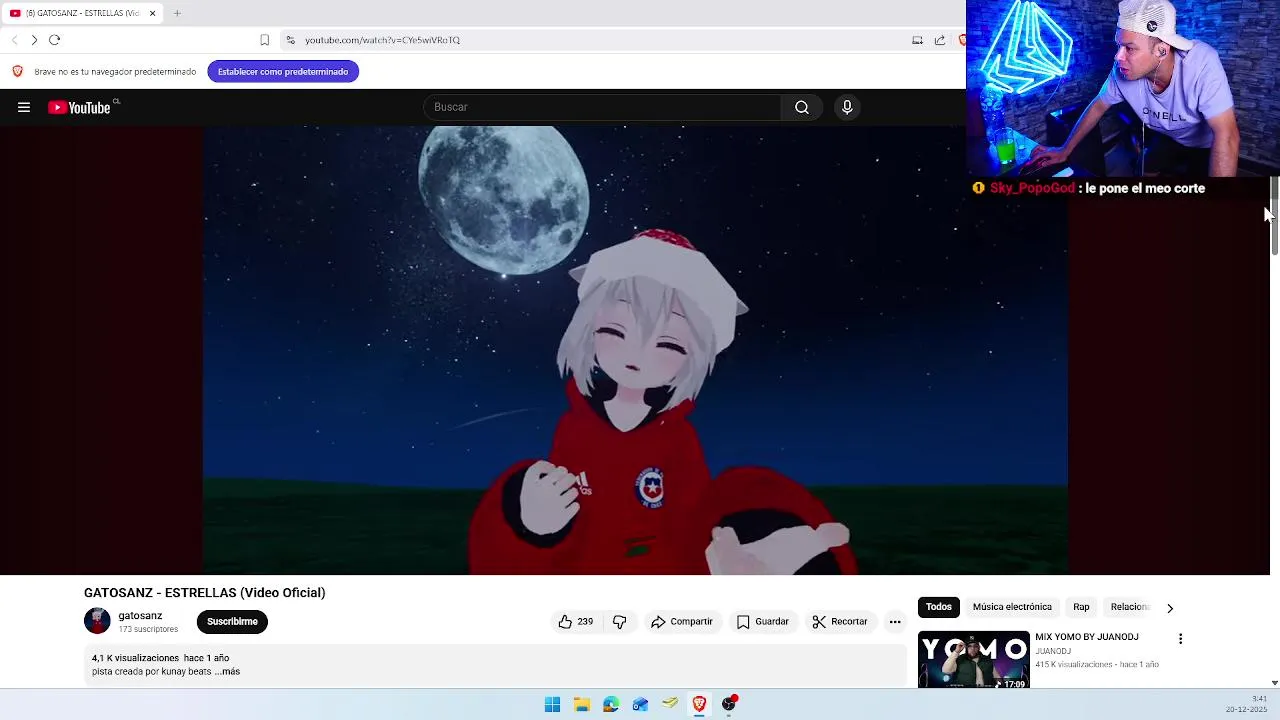Image resolution: width=1280 pixels, height=720 pixels.
Task: Like the video with thumbs up
Action: point(576,621)
